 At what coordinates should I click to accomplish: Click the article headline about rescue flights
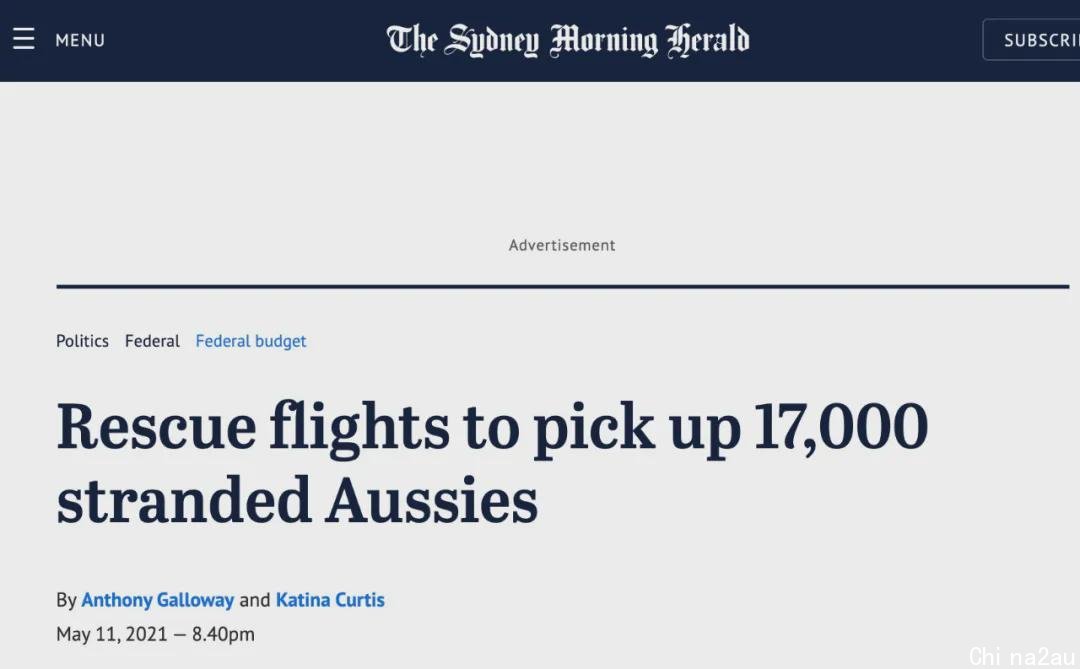coord(492,463)
